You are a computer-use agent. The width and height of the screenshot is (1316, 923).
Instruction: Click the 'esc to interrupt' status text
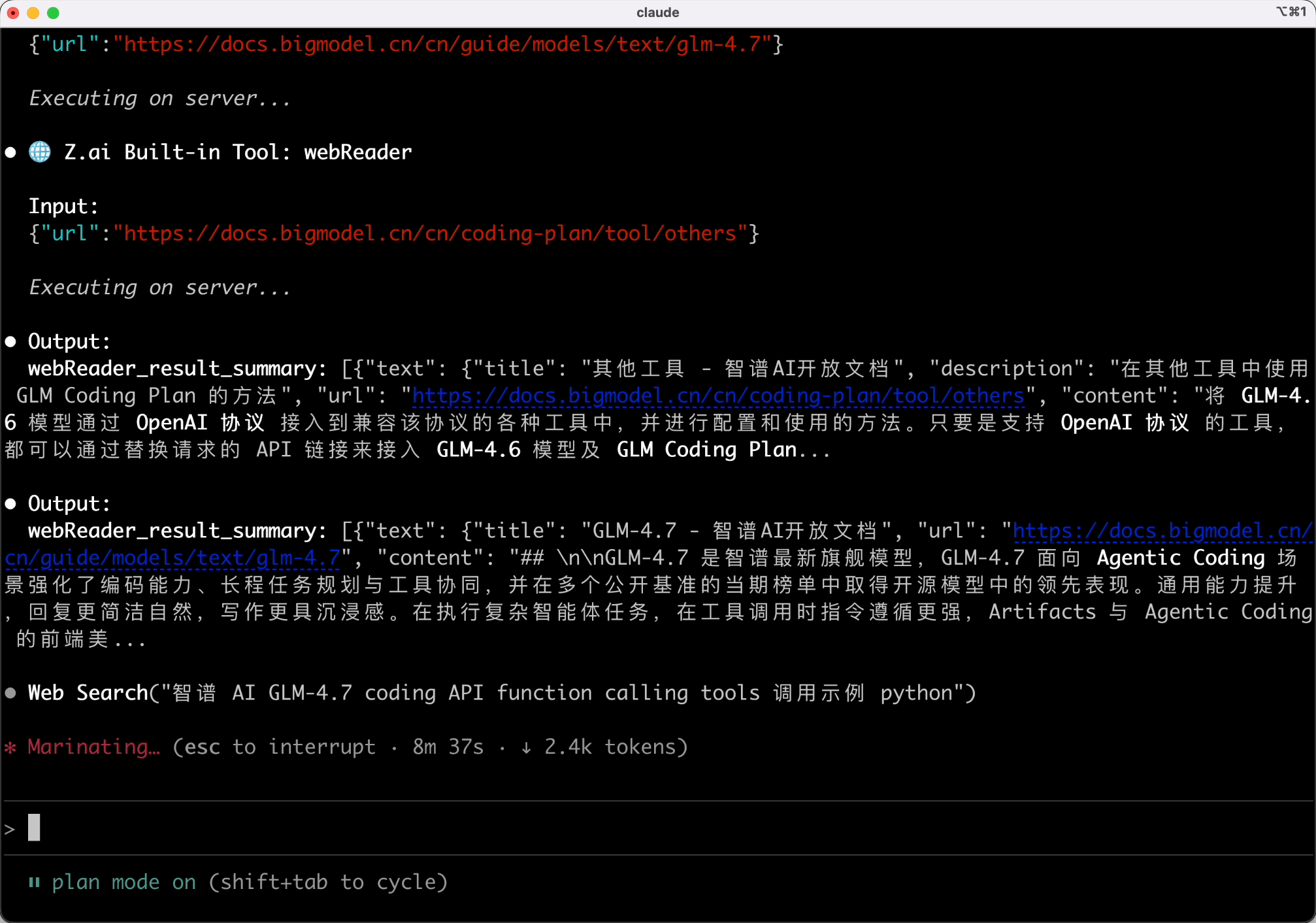tap(280, 747)
